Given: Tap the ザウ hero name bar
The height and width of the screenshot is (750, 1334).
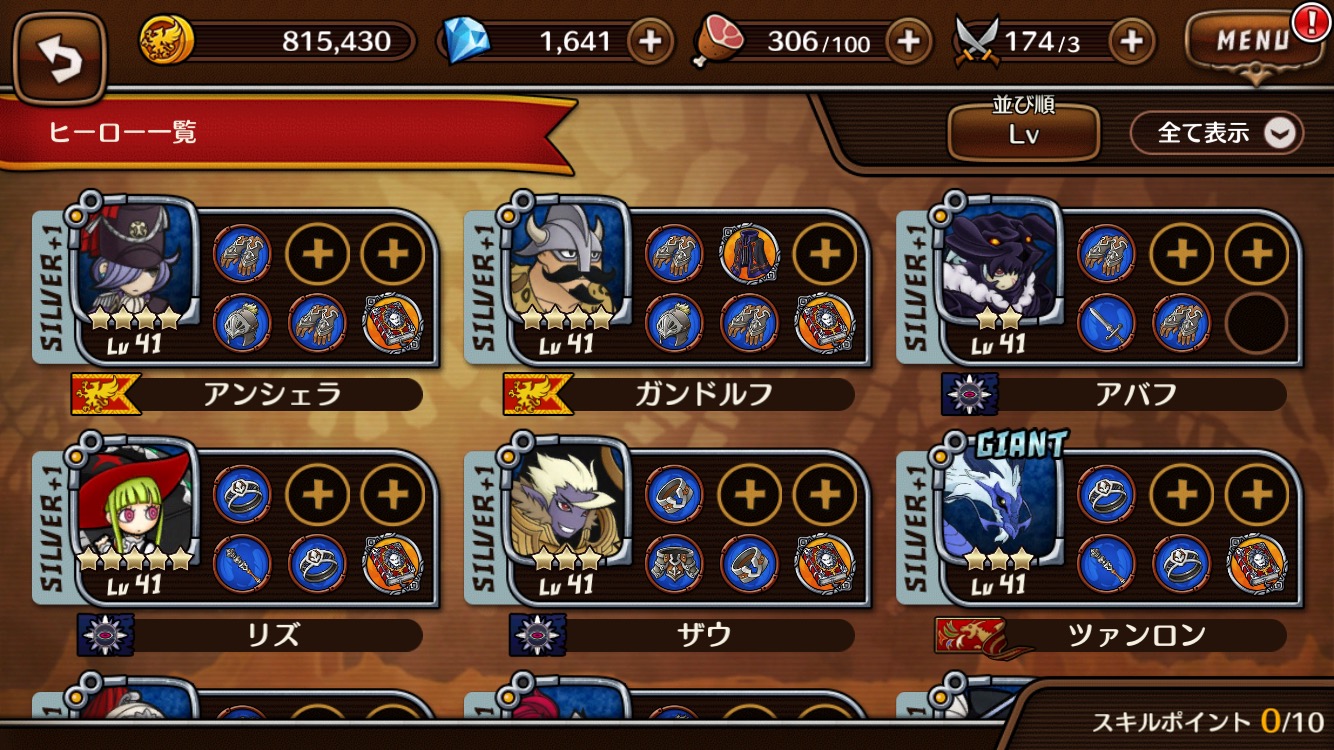Looking at the screenshot, I should pyautogui.click(x=682, y=635).
